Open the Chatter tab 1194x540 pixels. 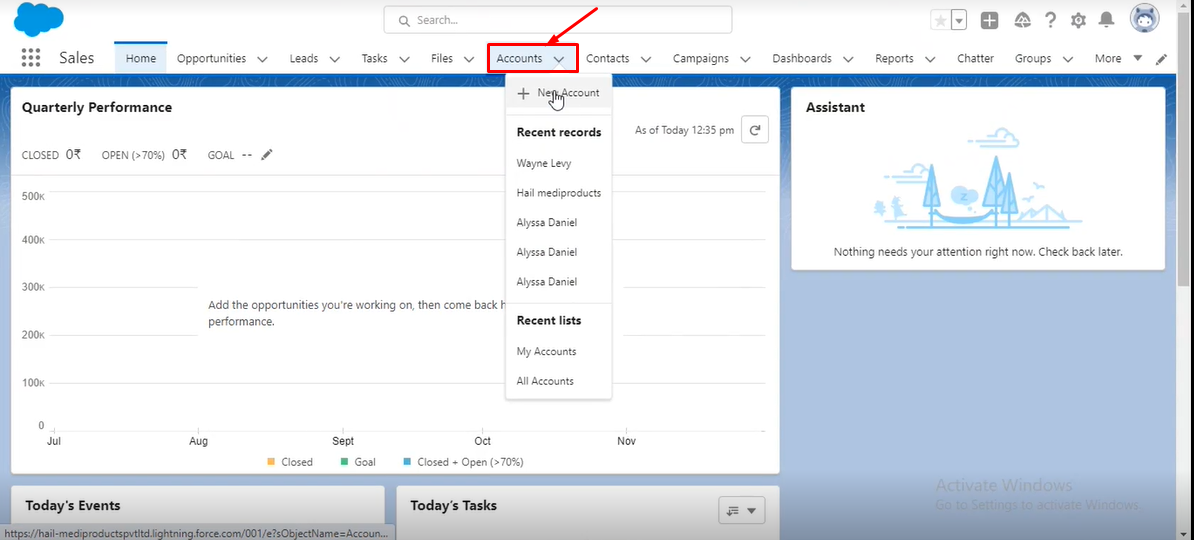(975, 58)
